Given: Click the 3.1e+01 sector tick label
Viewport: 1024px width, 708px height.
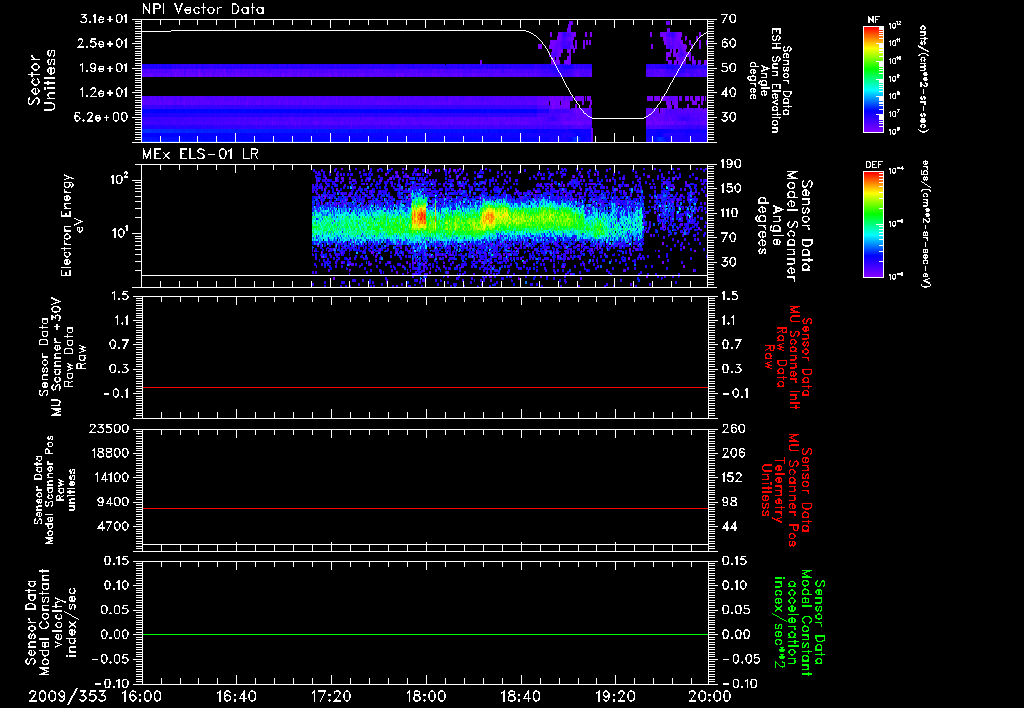Looking at the screenshot, I should [x=102, y=19].
